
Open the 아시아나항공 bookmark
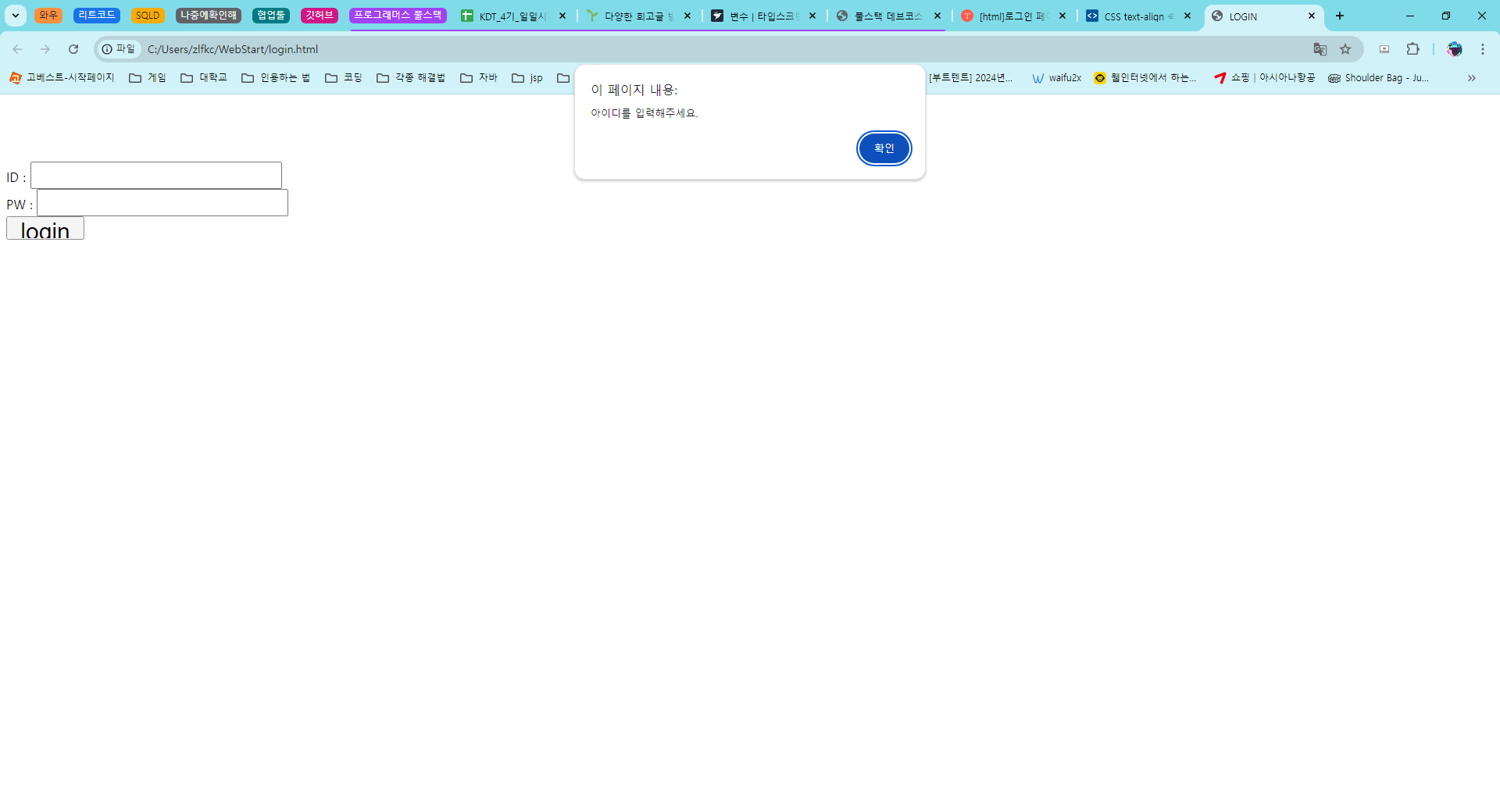click(1265, 78)
